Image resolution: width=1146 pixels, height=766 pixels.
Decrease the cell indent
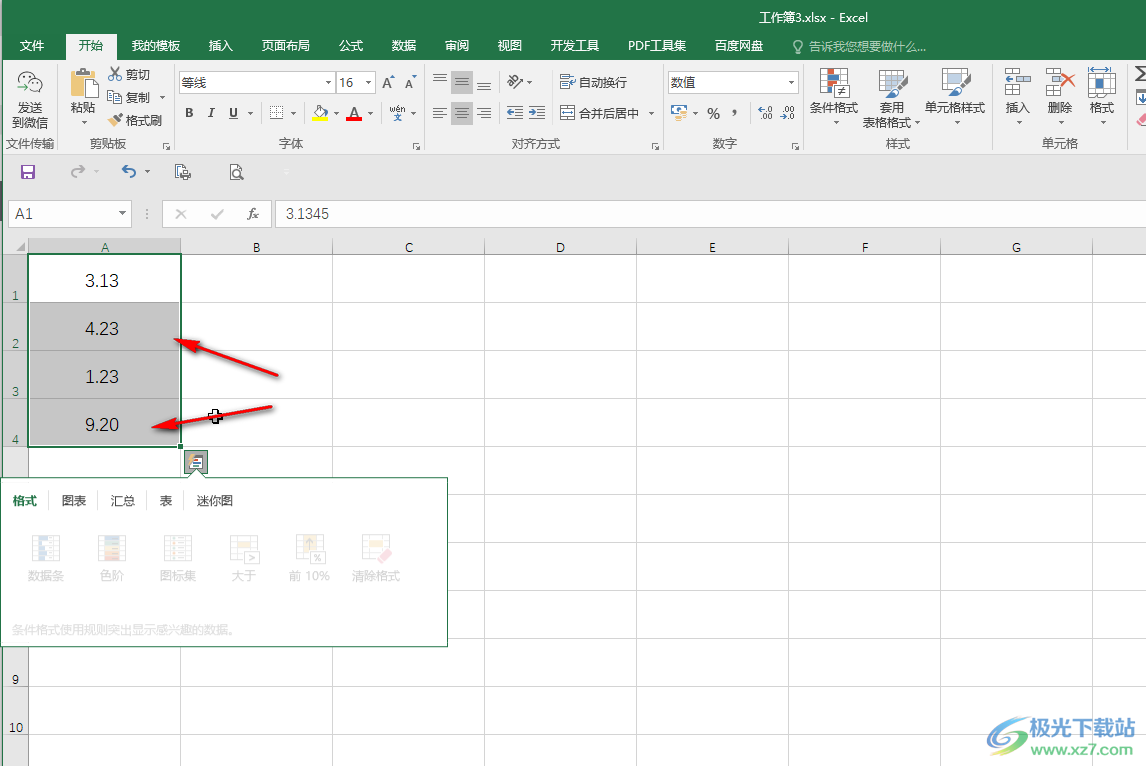click(x=515, y=113)
